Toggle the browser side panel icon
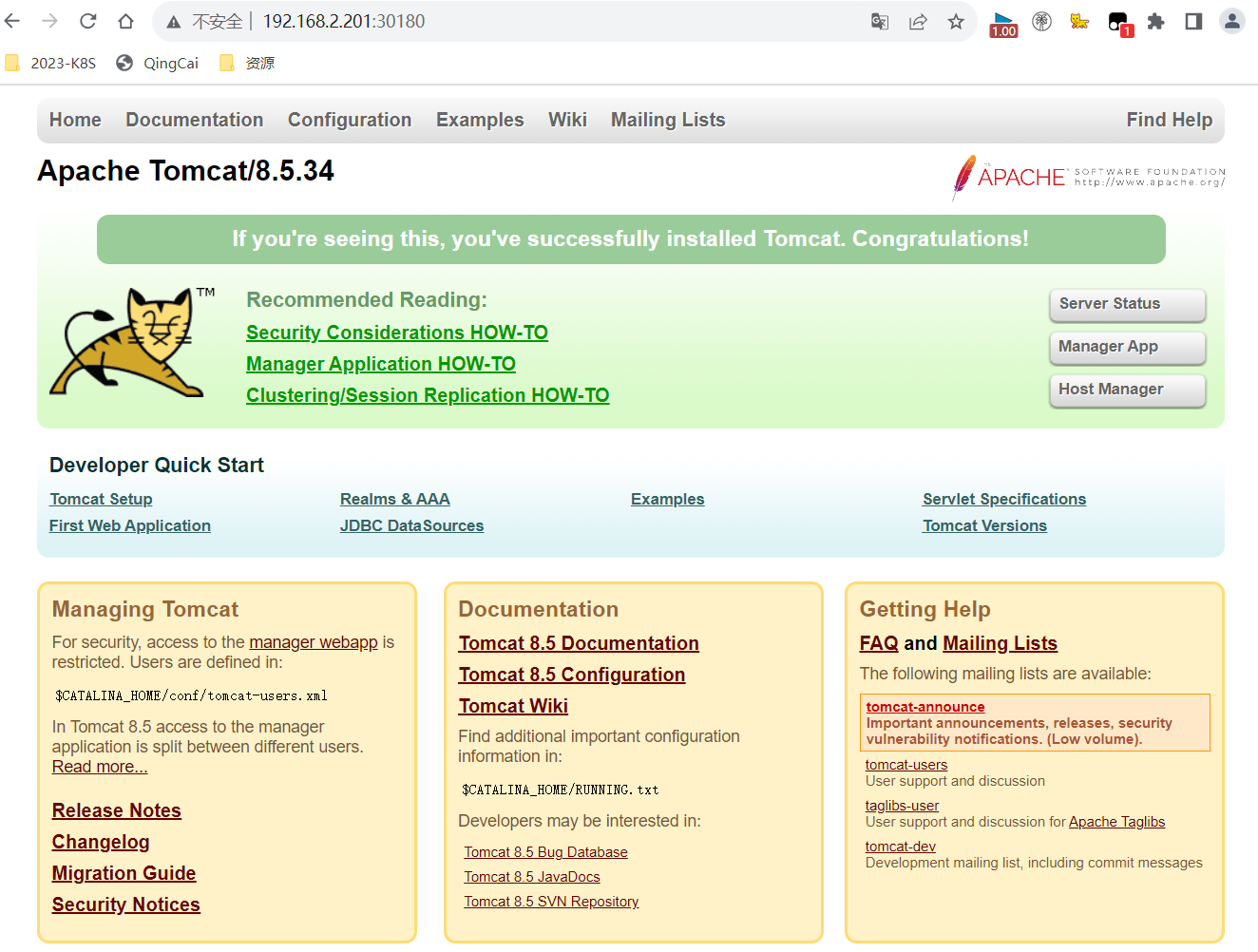 point(1193,21)
